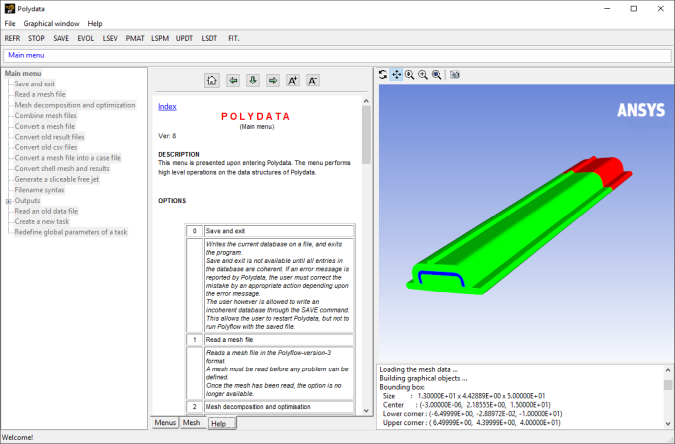The image size is (675, 444).
Task: Click the snapshot camera icon in viewer
Action: click(454, 75)
